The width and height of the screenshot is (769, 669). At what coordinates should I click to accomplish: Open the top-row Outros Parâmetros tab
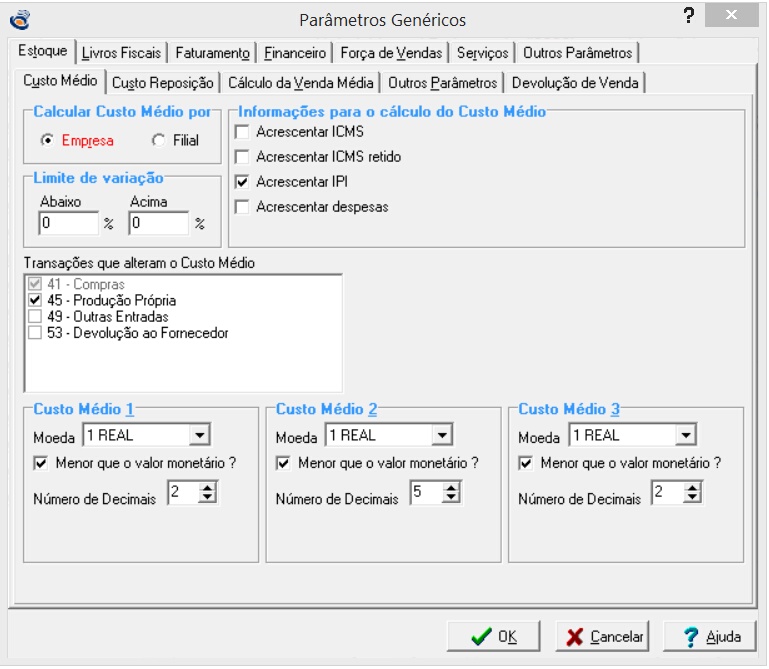(578, 53)
